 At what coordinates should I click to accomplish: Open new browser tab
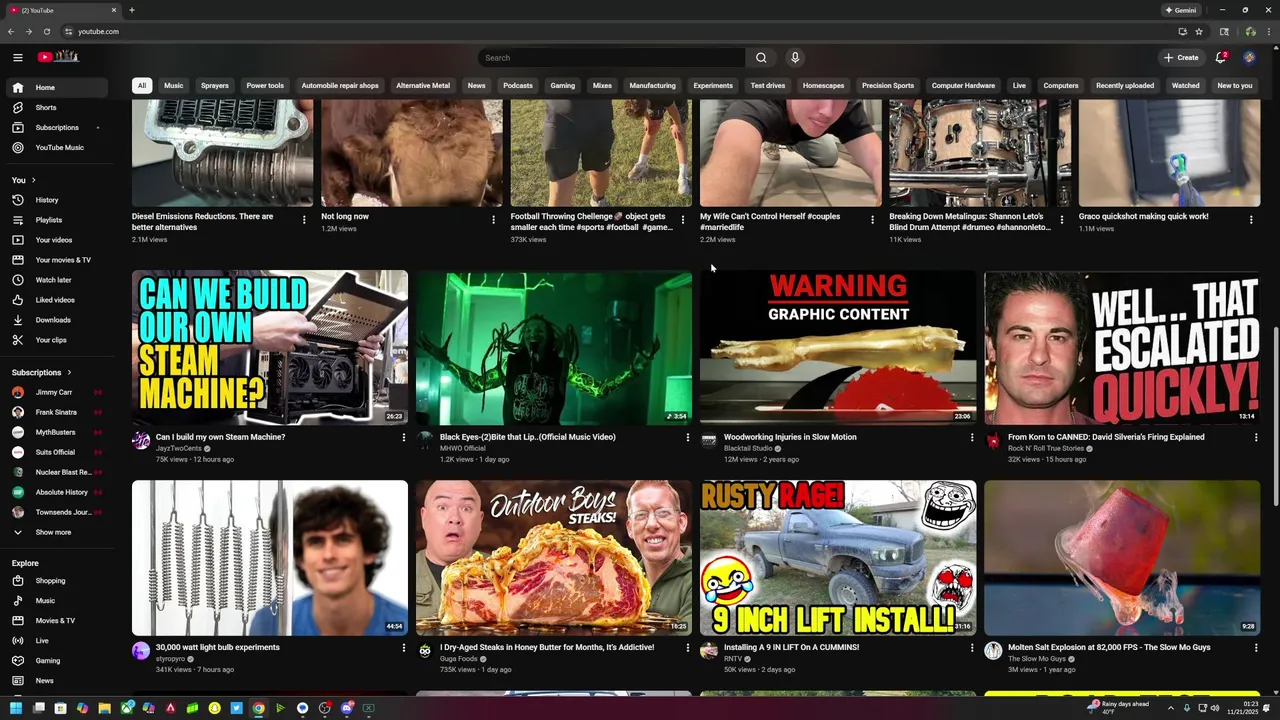click(x=132, y=10)
